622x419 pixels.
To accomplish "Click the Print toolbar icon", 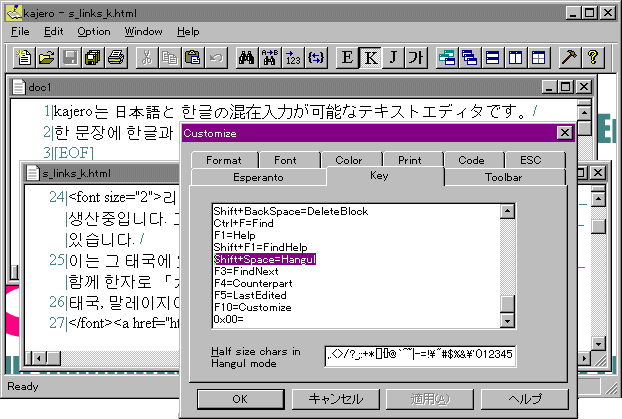I will click(x=116, y=58).
